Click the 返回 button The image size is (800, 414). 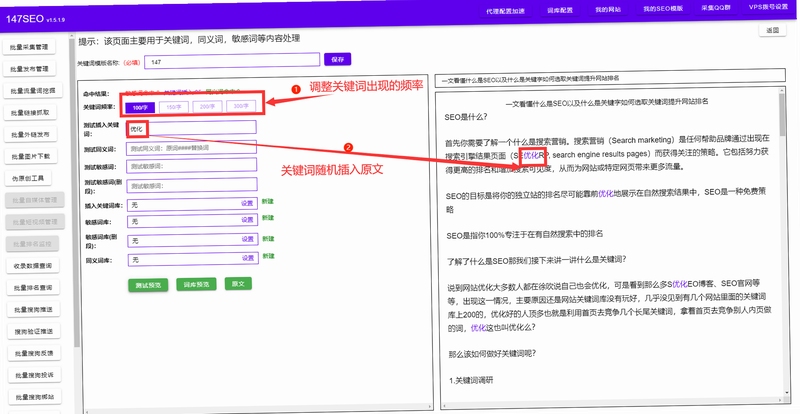click(x=772, y=30)
